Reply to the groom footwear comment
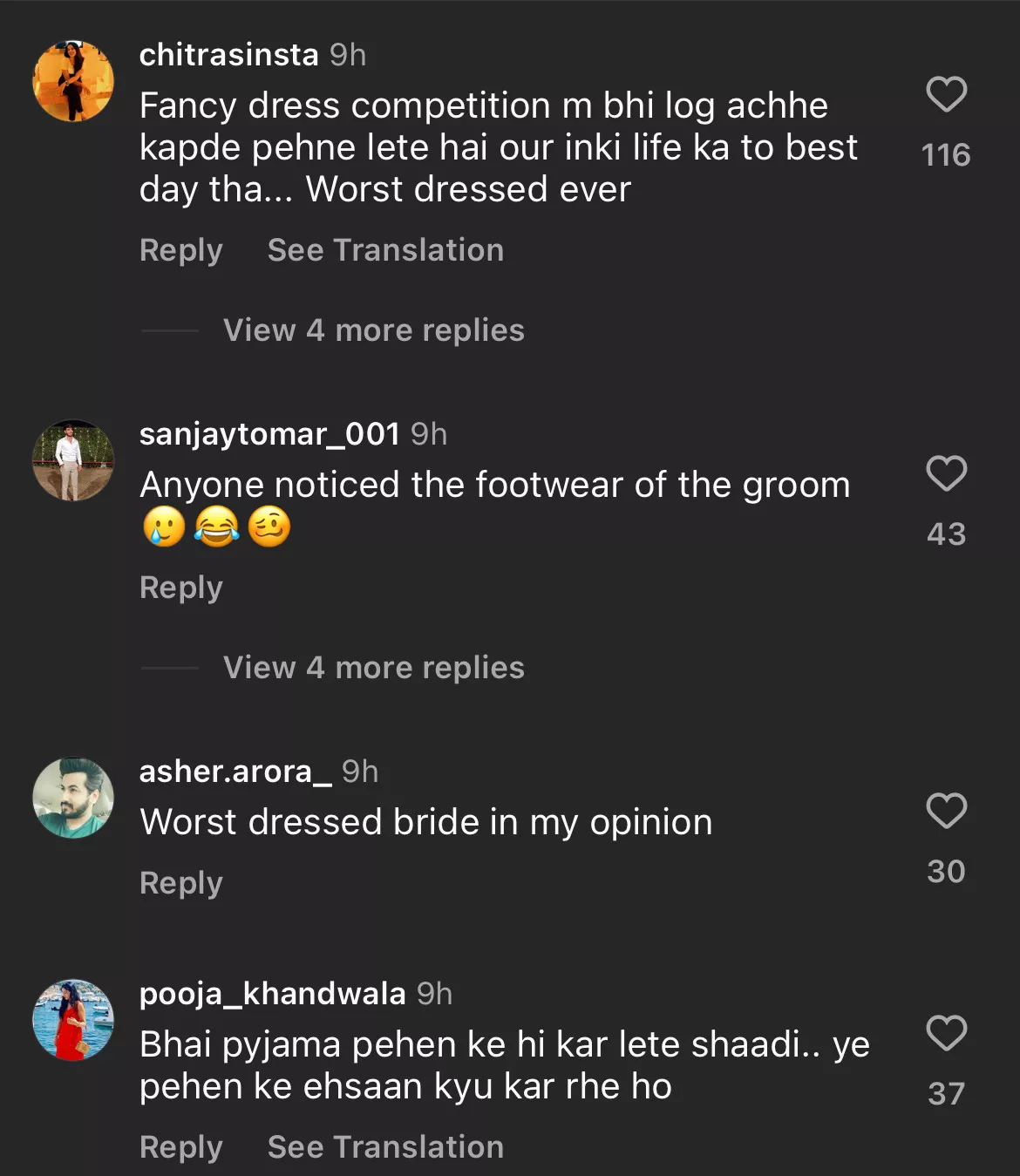The height and width of the screenshot is (1176, 1020). click(x=181, y=588)
